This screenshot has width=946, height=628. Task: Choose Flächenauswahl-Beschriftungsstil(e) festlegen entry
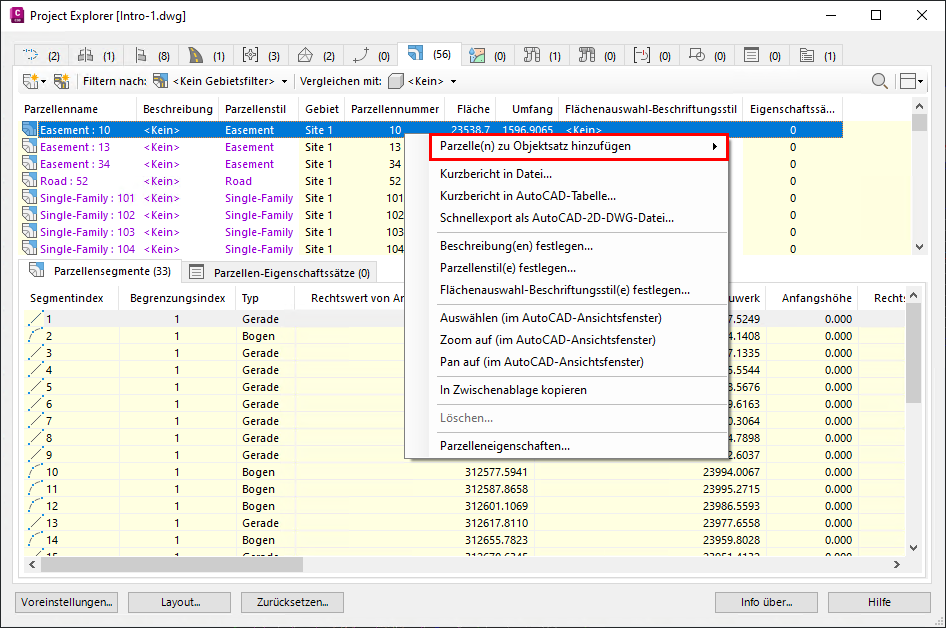coord(565,290)
